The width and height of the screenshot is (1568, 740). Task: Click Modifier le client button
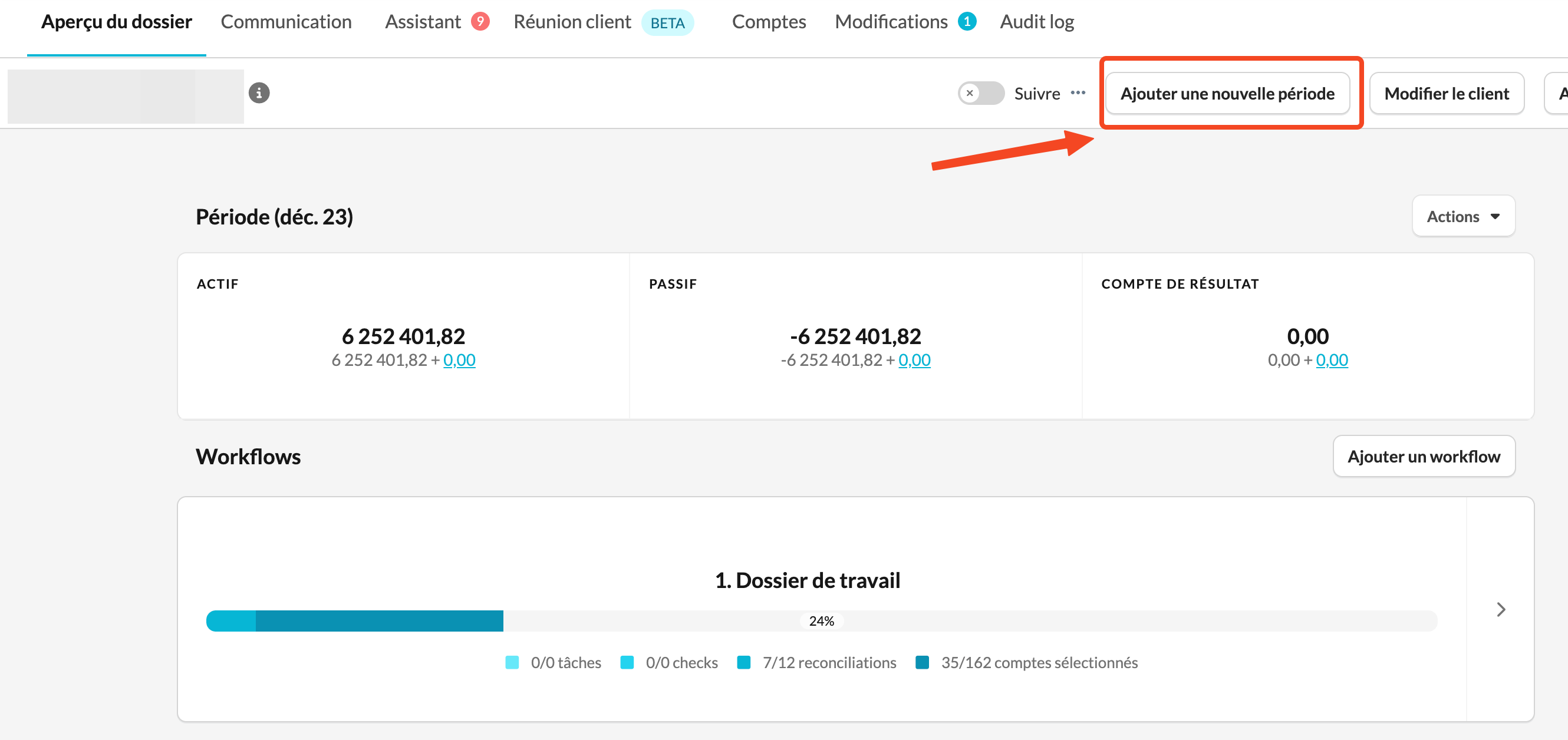(x=1446, y=93)
